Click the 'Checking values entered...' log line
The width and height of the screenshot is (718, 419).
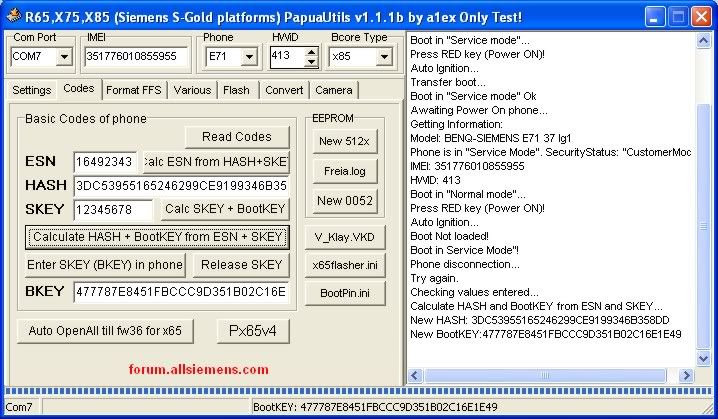pyautogui.click(x=474, y=292)
